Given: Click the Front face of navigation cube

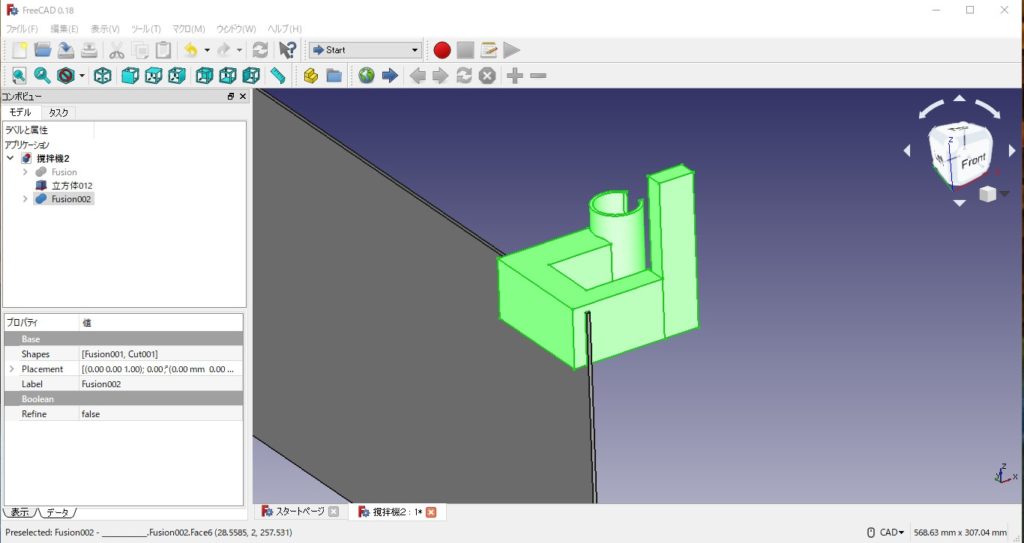Looking at the screenshot, I should click(x=972, y=161).
